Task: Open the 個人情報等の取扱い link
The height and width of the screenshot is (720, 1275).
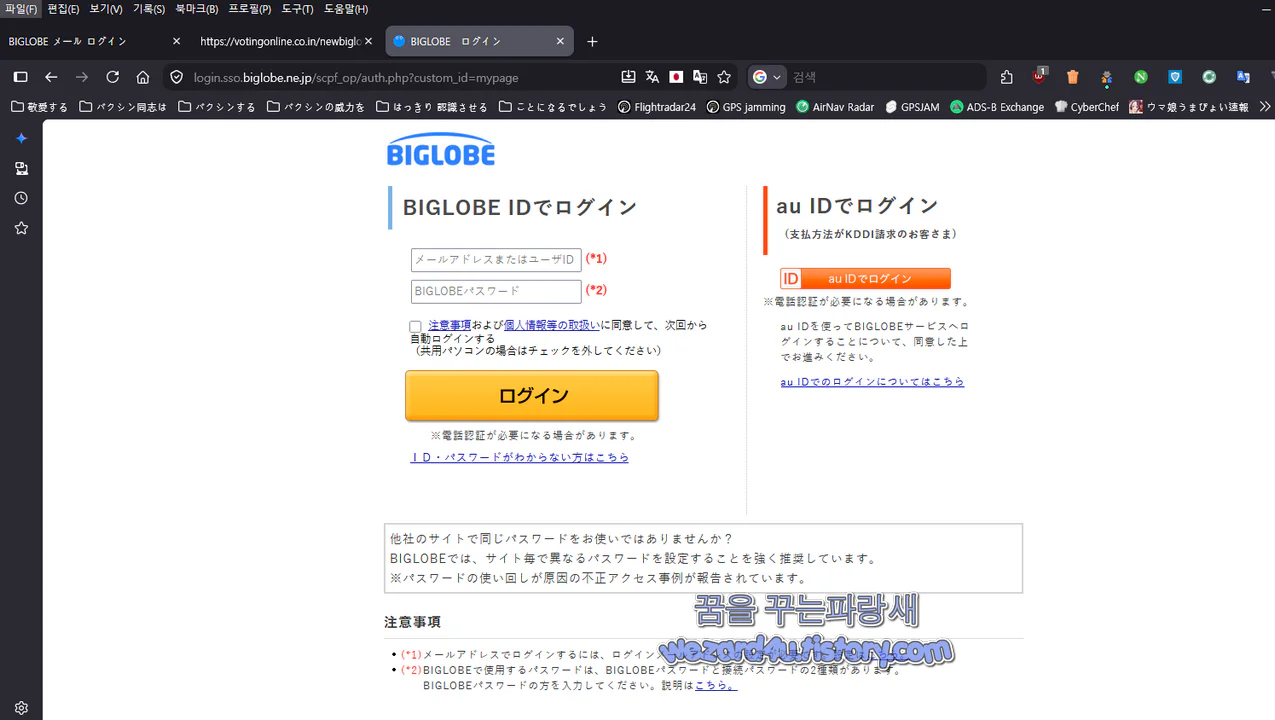Action: (x=551, y=325)
